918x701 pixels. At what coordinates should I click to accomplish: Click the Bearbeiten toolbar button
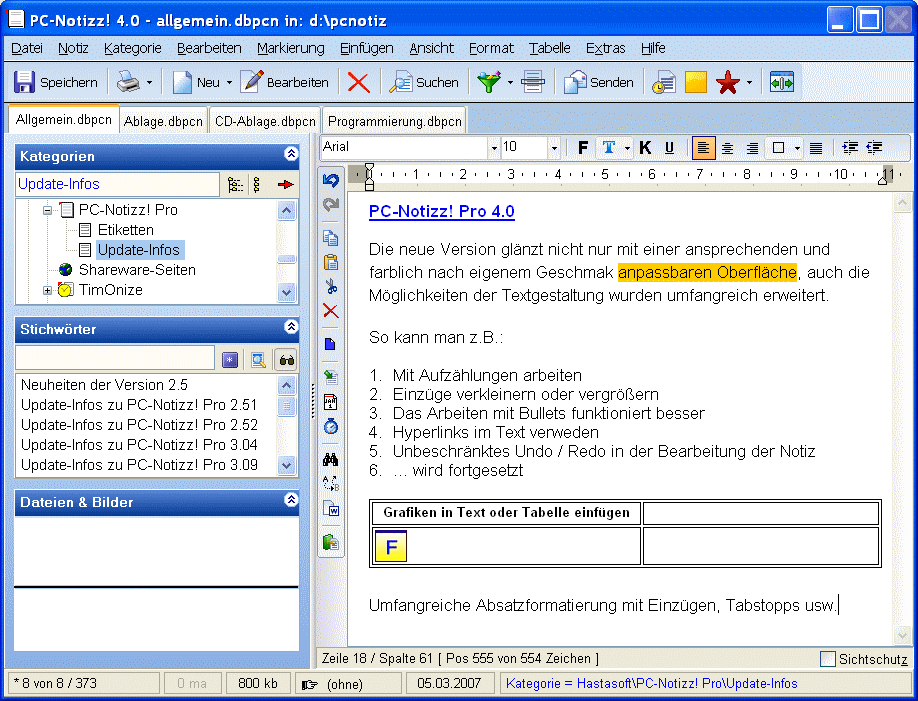286,82
